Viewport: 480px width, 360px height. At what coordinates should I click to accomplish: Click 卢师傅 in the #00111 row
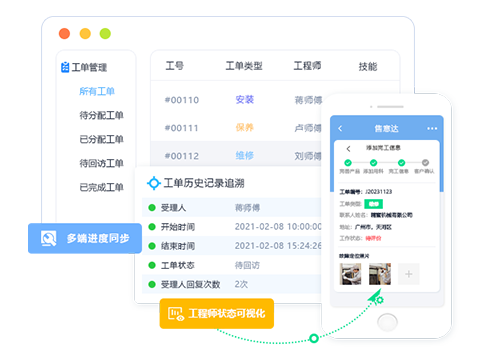(308, 128)
